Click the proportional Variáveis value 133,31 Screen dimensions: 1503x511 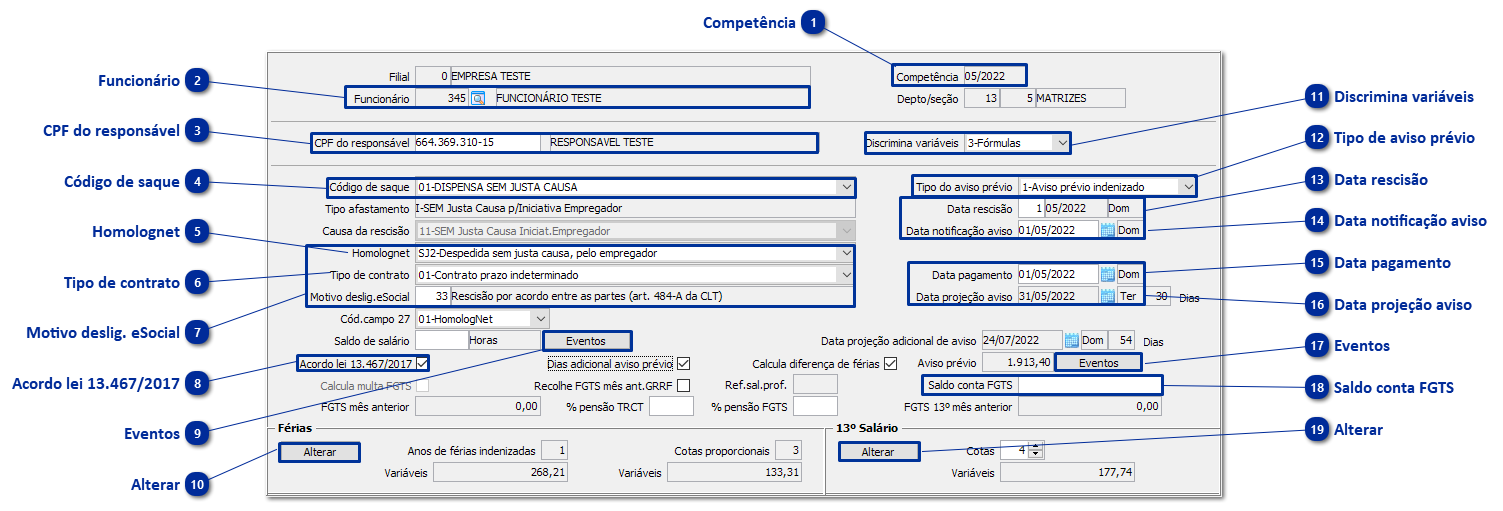pyautogui.click(x=735, y=473)
